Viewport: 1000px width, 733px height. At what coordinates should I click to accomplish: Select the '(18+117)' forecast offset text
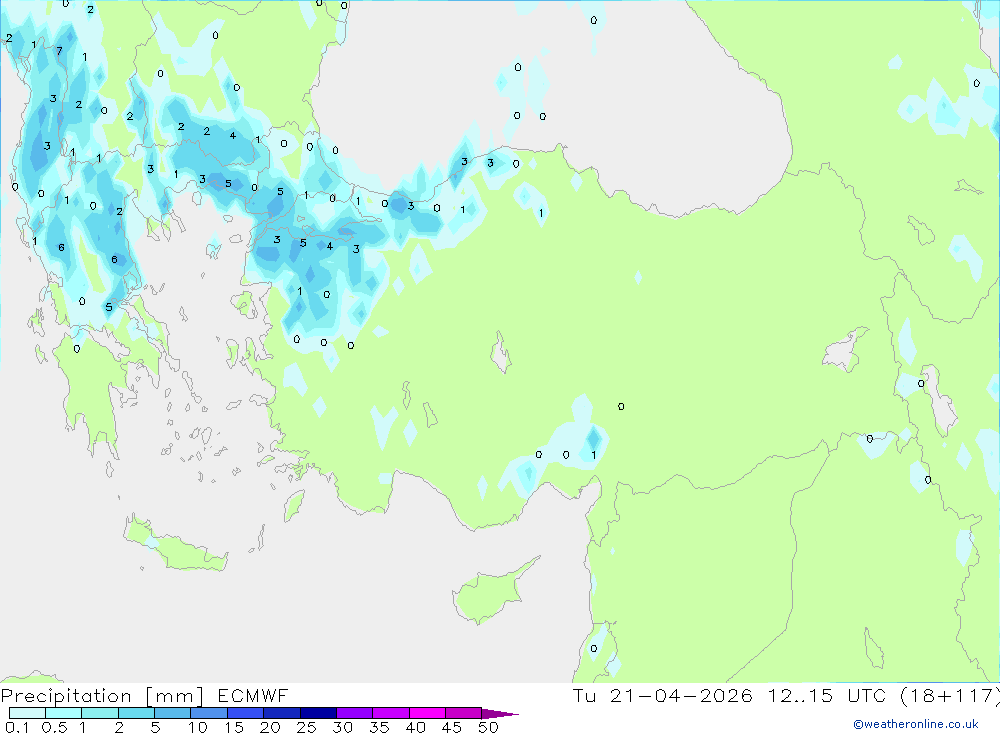(950, 696)
